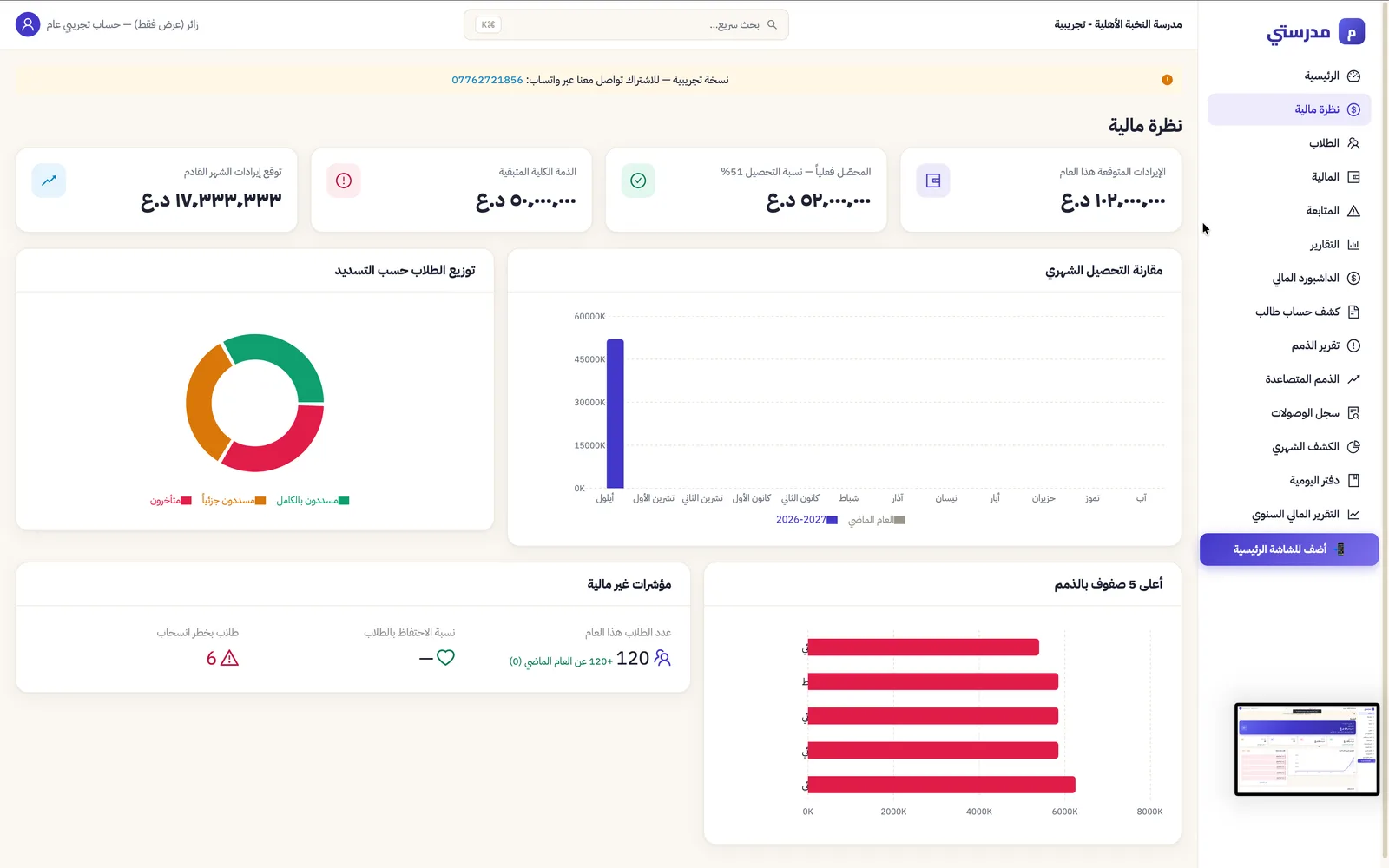Click the كشف حساب طالب document icon
Screen dimensions: 1389x868
click(1353, 312)
